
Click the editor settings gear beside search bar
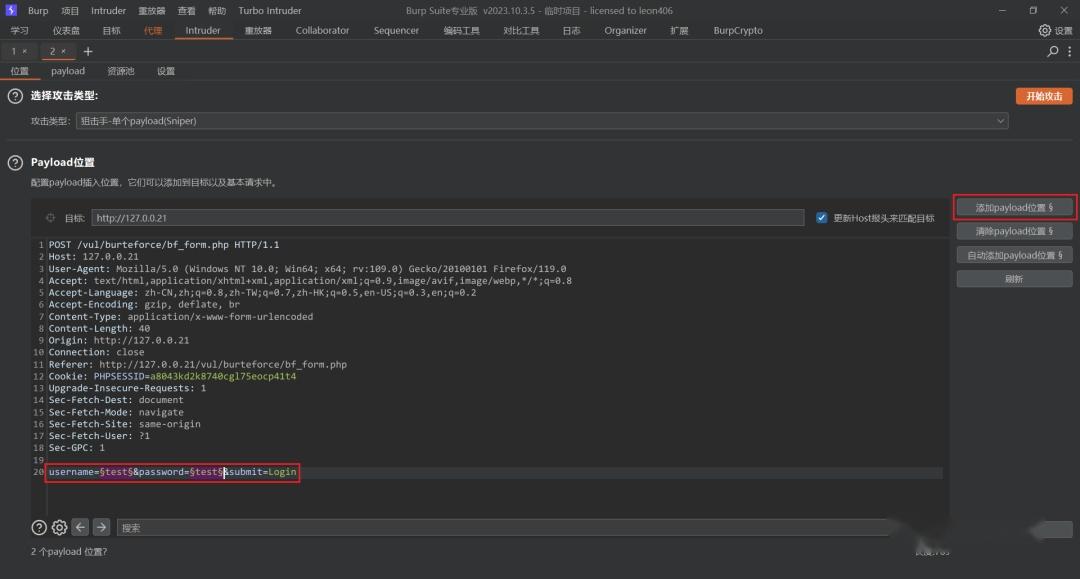pos(59,527)
